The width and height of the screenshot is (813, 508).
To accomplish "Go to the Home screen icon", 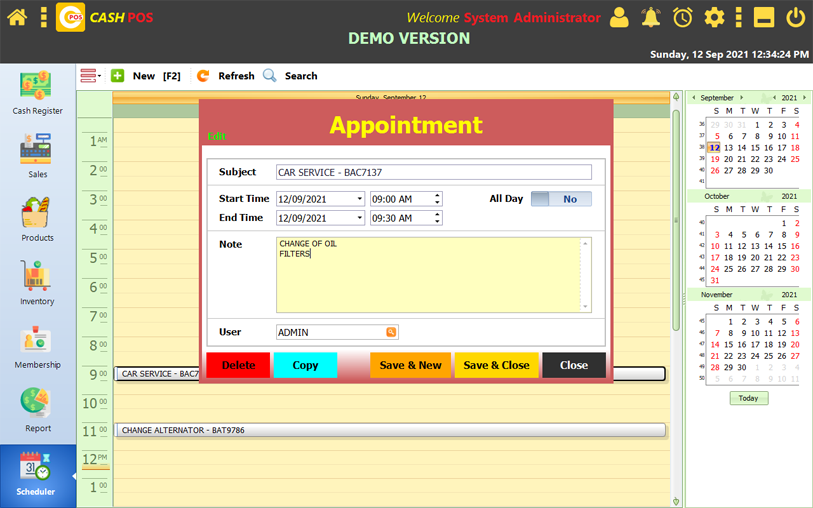I will (17, 17).
